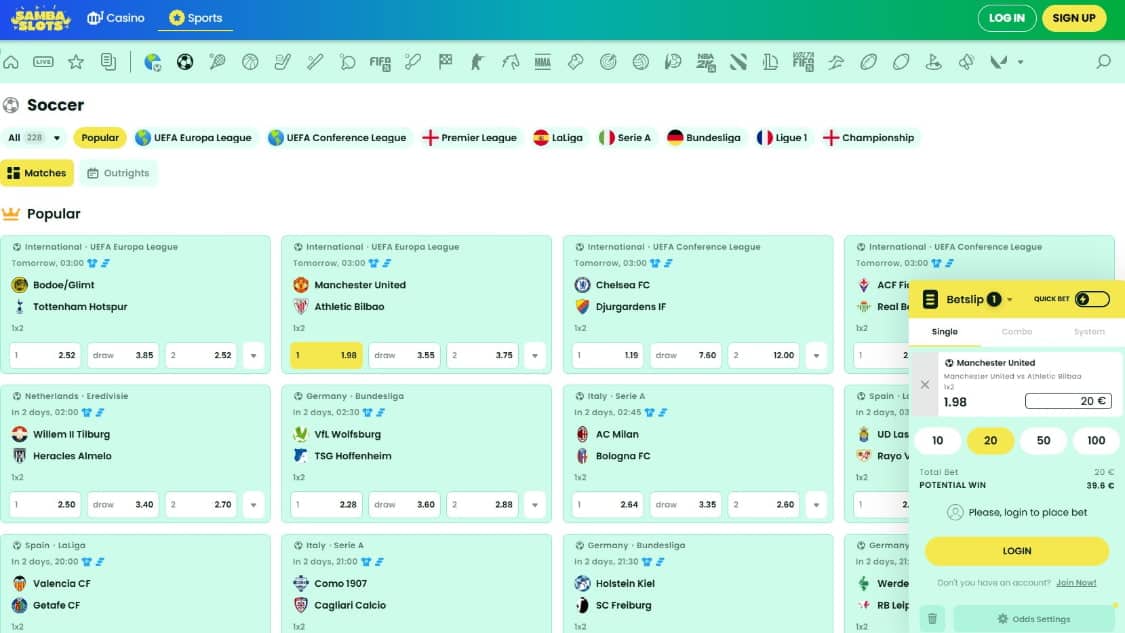Expand the Betslip dropdown arrow
Screen dimensions: 1125x633
1009,300
